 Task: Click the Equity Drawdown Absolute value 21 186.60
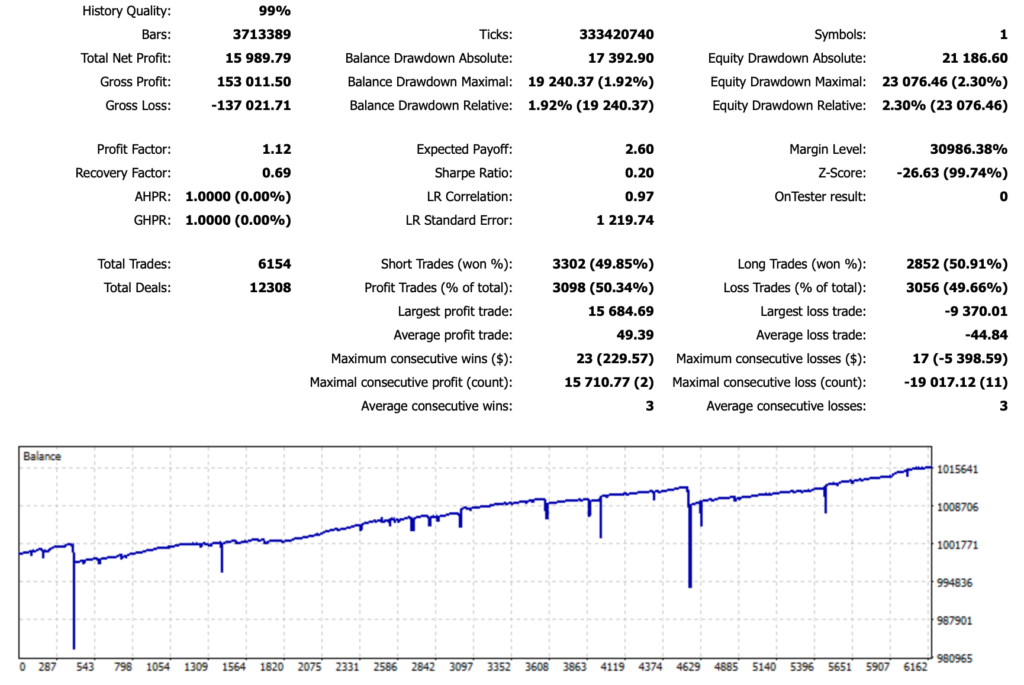coord(968,59)
